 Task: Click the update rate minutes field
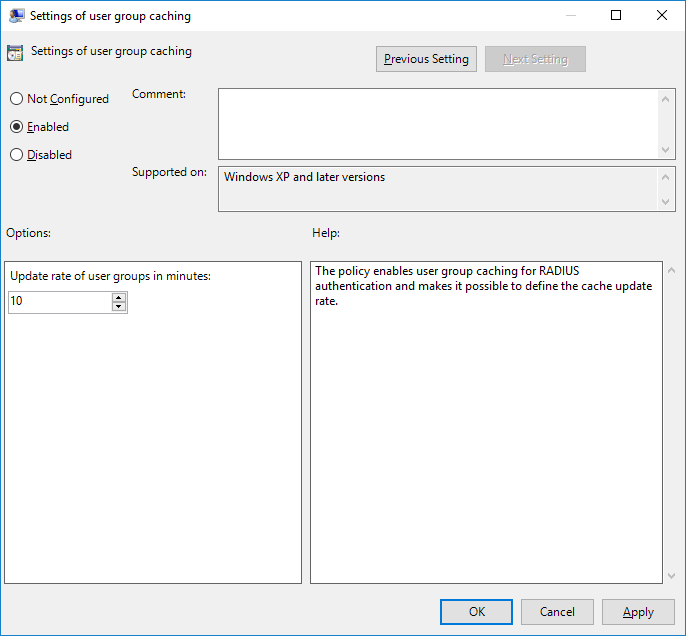coord(59,302)
